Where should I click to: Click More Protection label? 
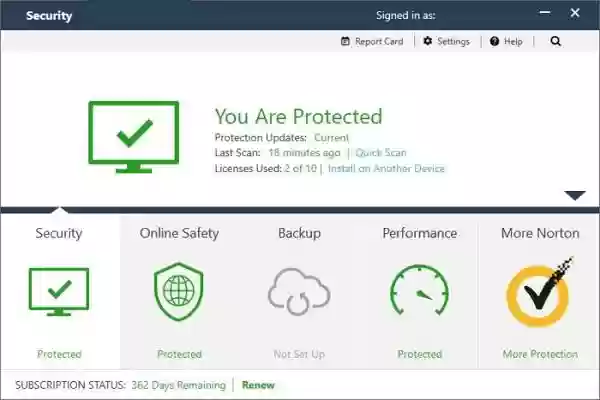coord(540,354)
